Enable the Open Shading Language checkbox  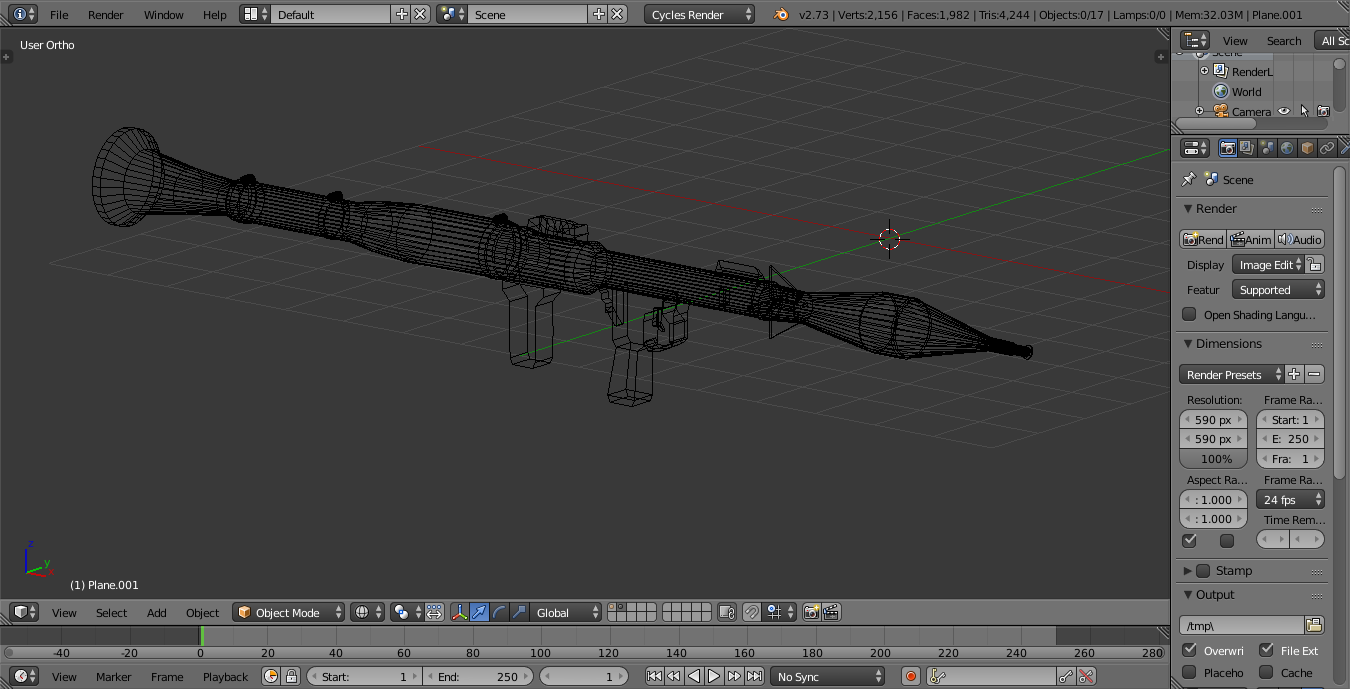(x=1189, y=314)
